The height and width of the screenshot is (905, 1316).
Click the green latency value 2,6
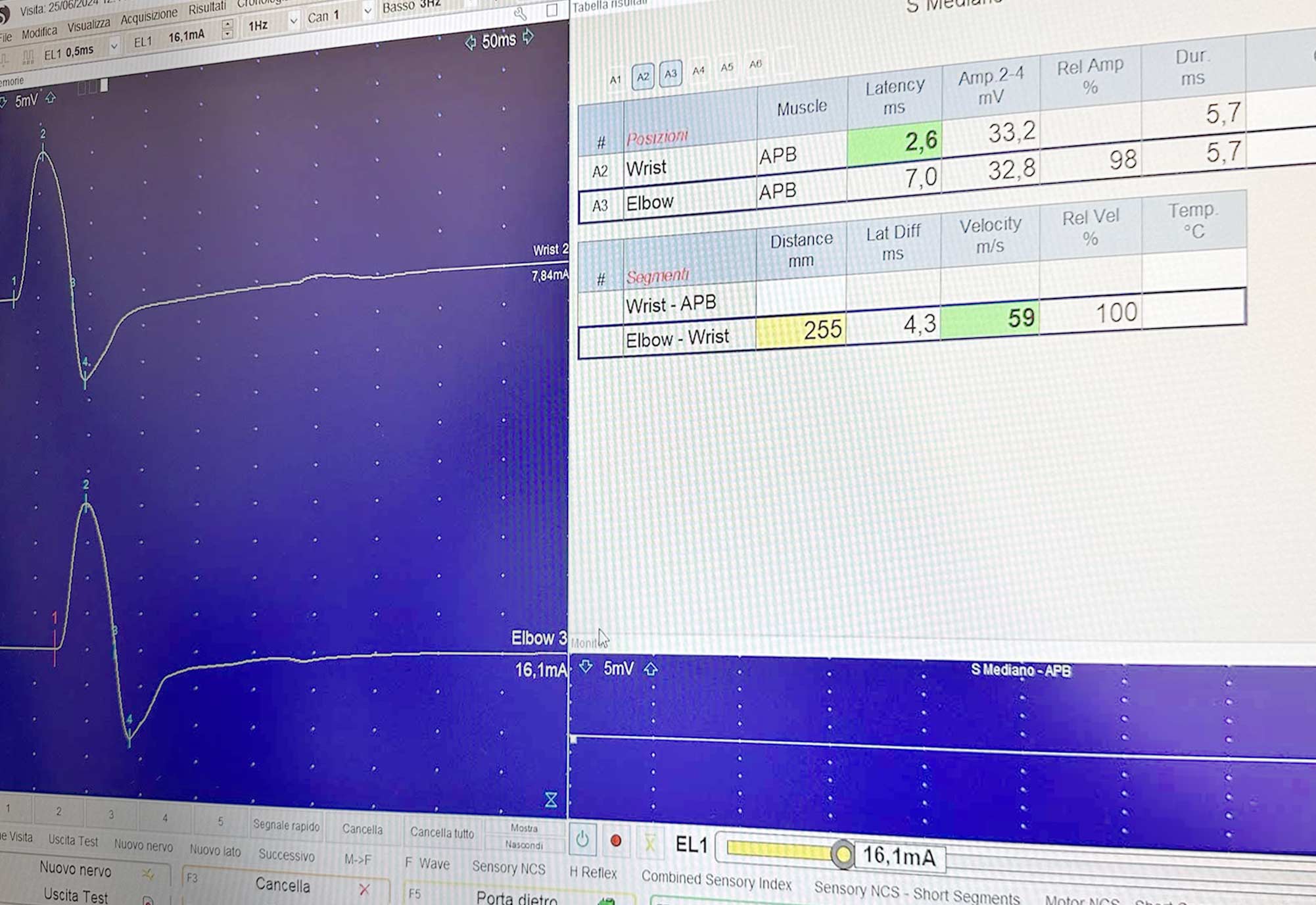coord(895,142)
